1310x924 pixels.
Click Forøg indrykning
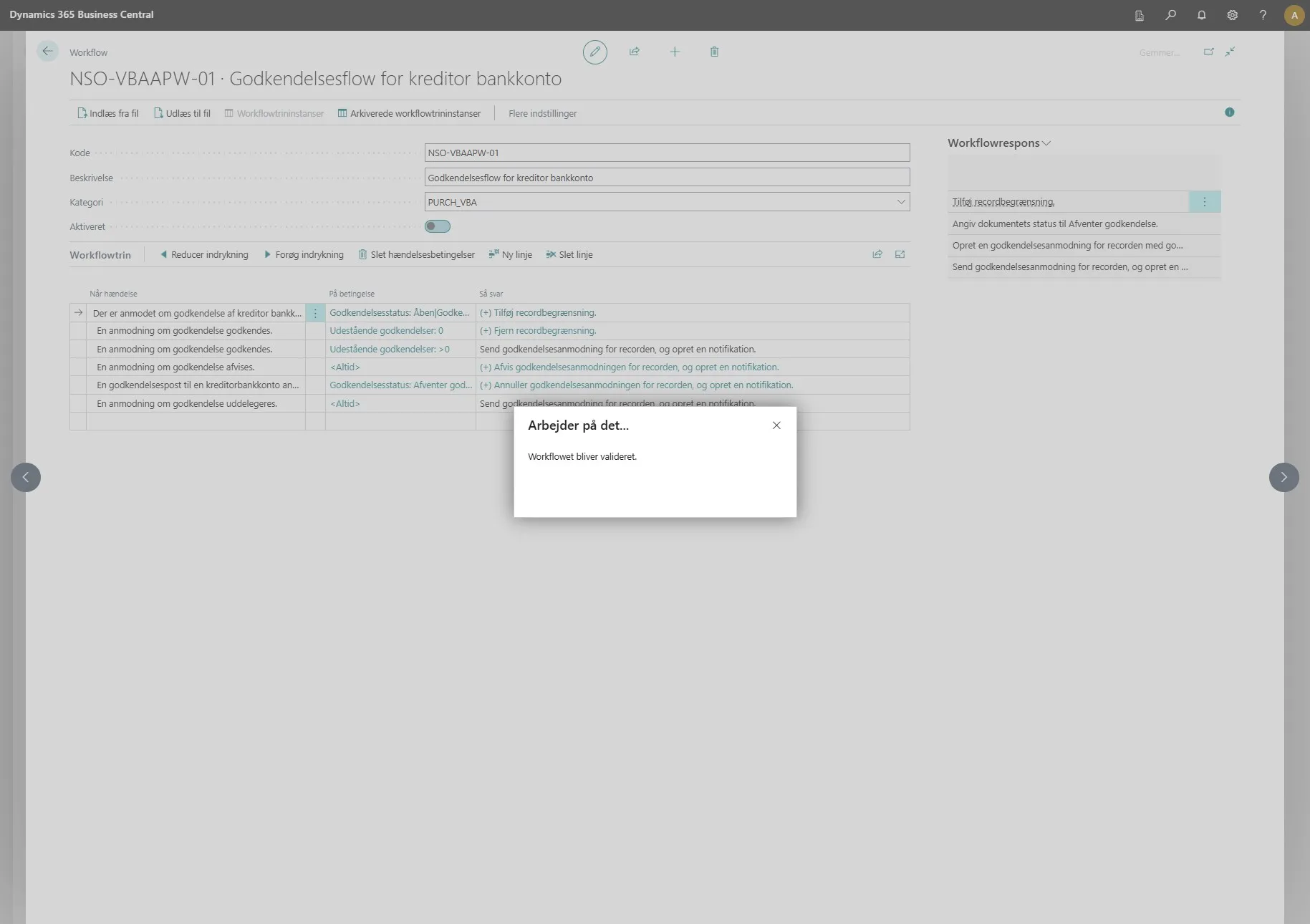click(304, 254)
